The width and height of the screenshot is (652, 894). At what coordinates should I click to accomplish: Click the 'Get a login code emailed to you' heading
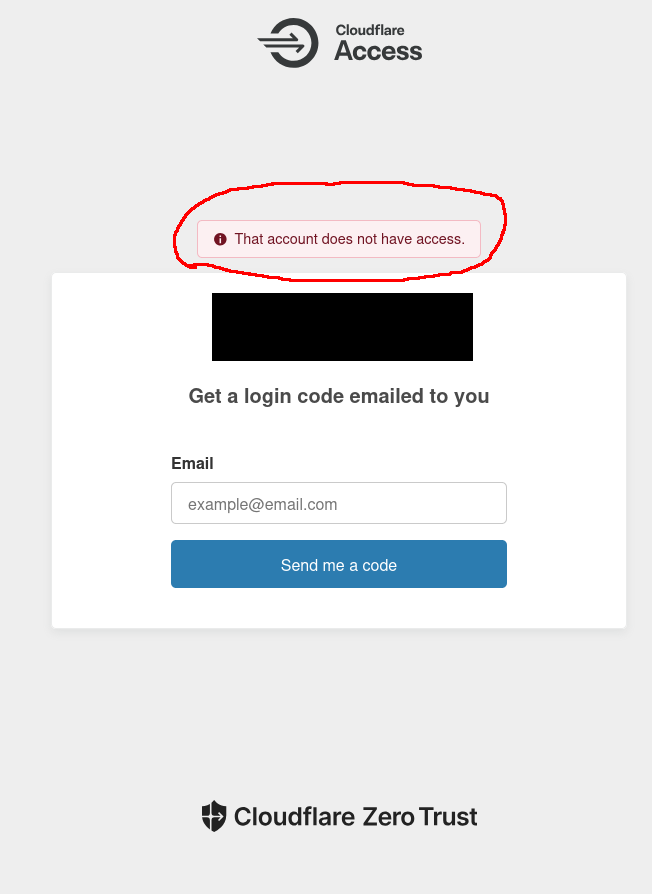(x=339, y=396)
